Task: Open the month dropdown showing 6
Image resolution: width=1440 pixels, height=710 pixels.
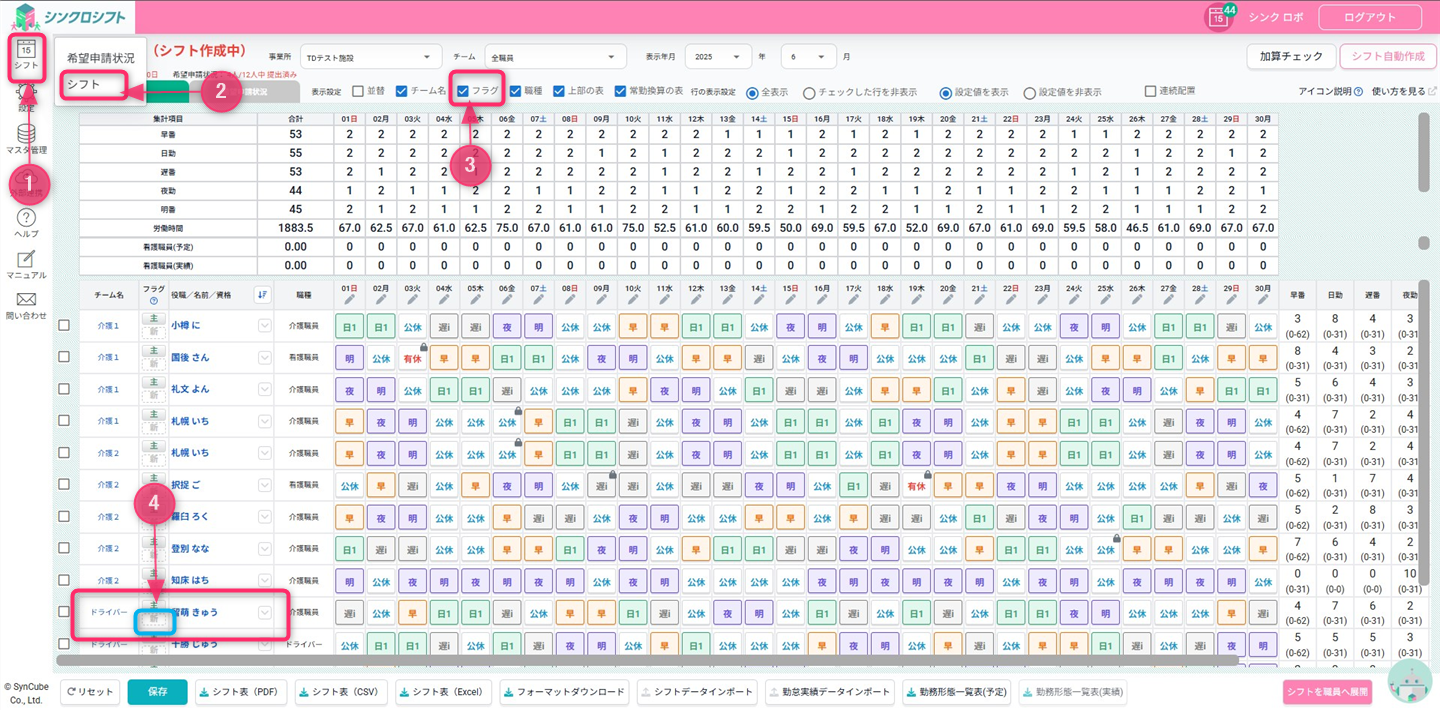Action: [808, 57]
